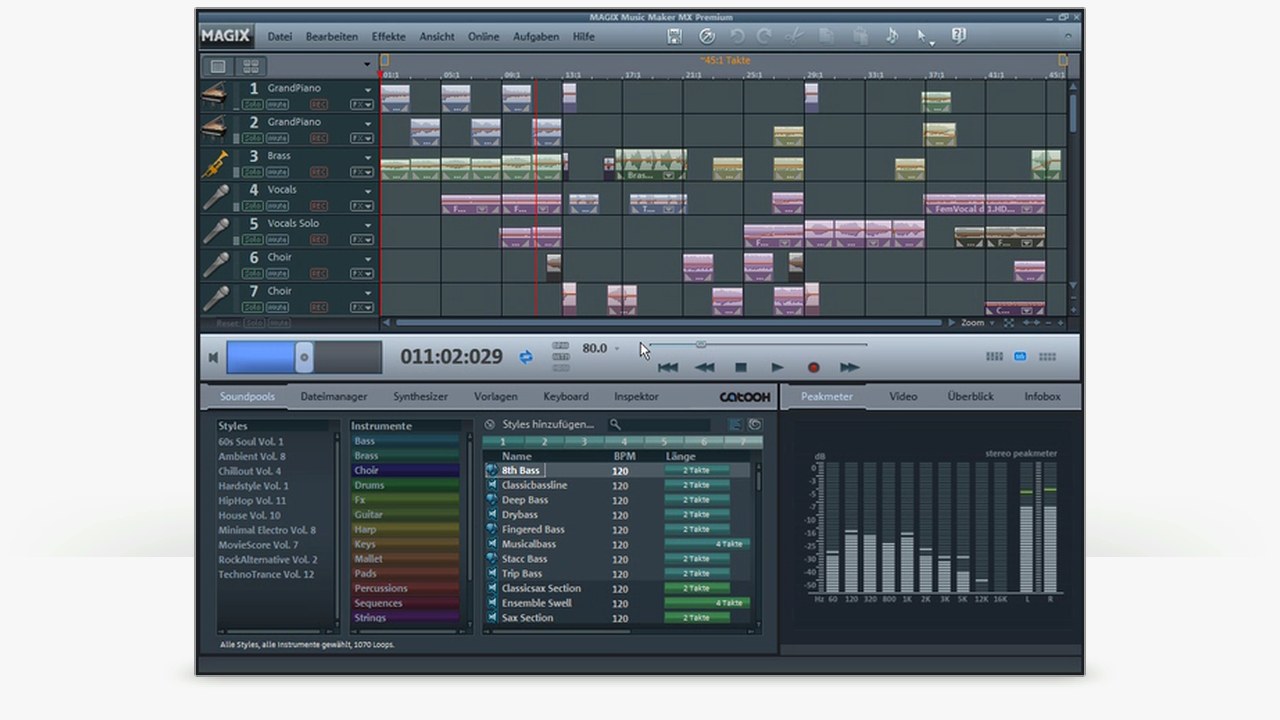The width and height of the screenshot is (1280, 720).
Task: Open the catooh link
Action: click(745, 397)
